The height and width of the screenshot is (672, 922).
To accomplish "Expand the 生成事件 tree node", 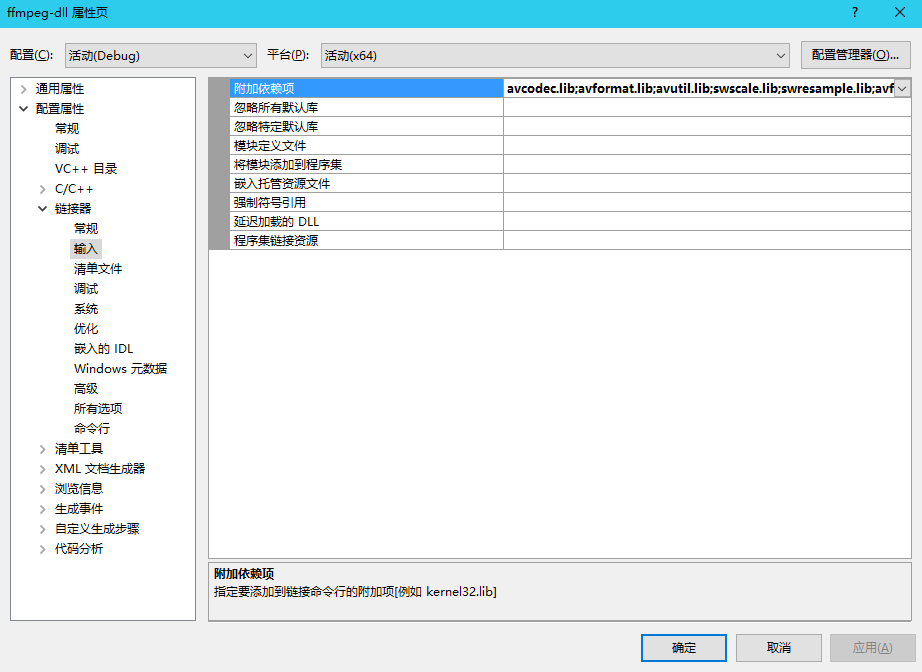I will pos(42,509).
